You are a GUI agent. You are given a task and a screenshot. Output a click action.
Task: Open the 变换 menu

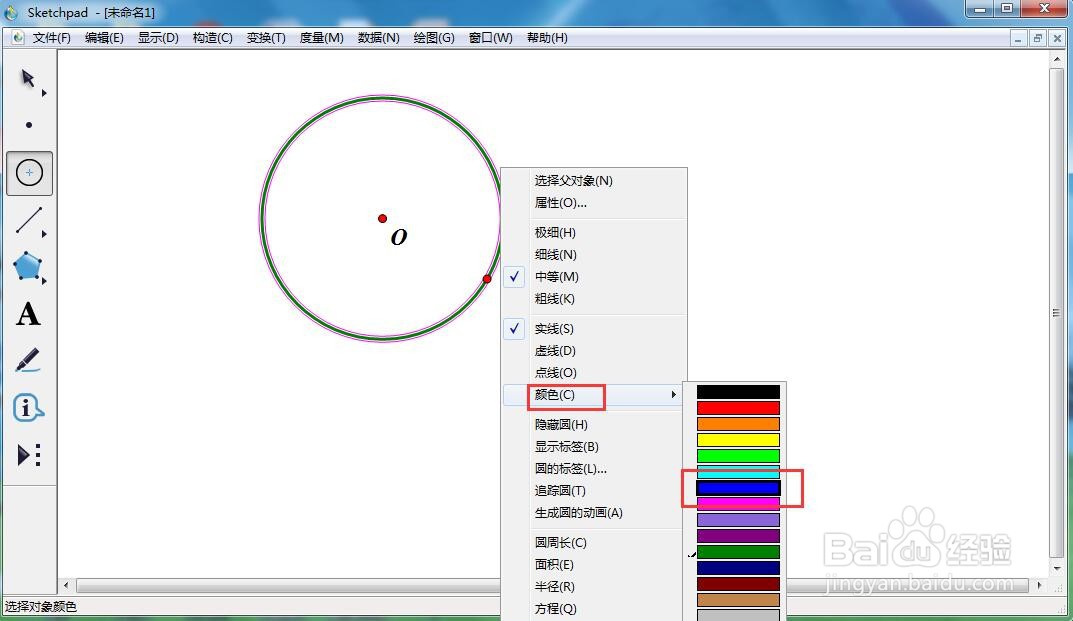pos(266,37)
